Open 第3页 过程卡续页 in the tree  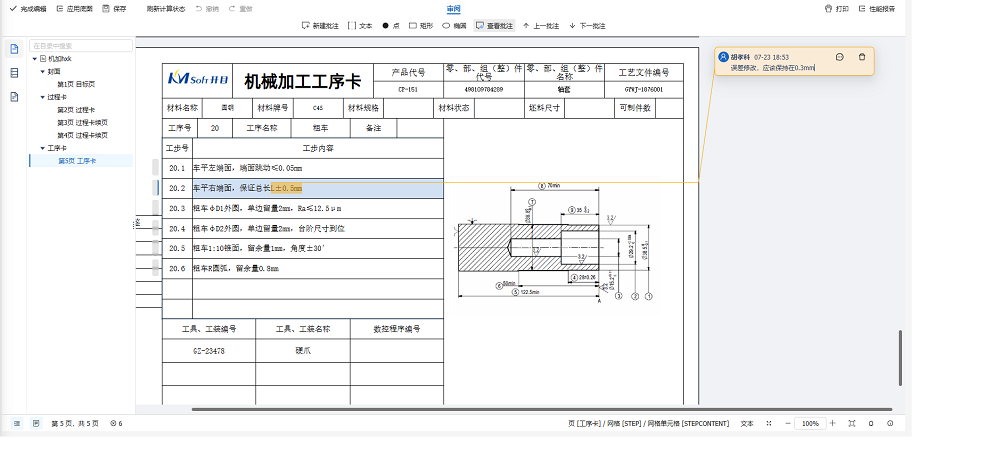point(82,122)
